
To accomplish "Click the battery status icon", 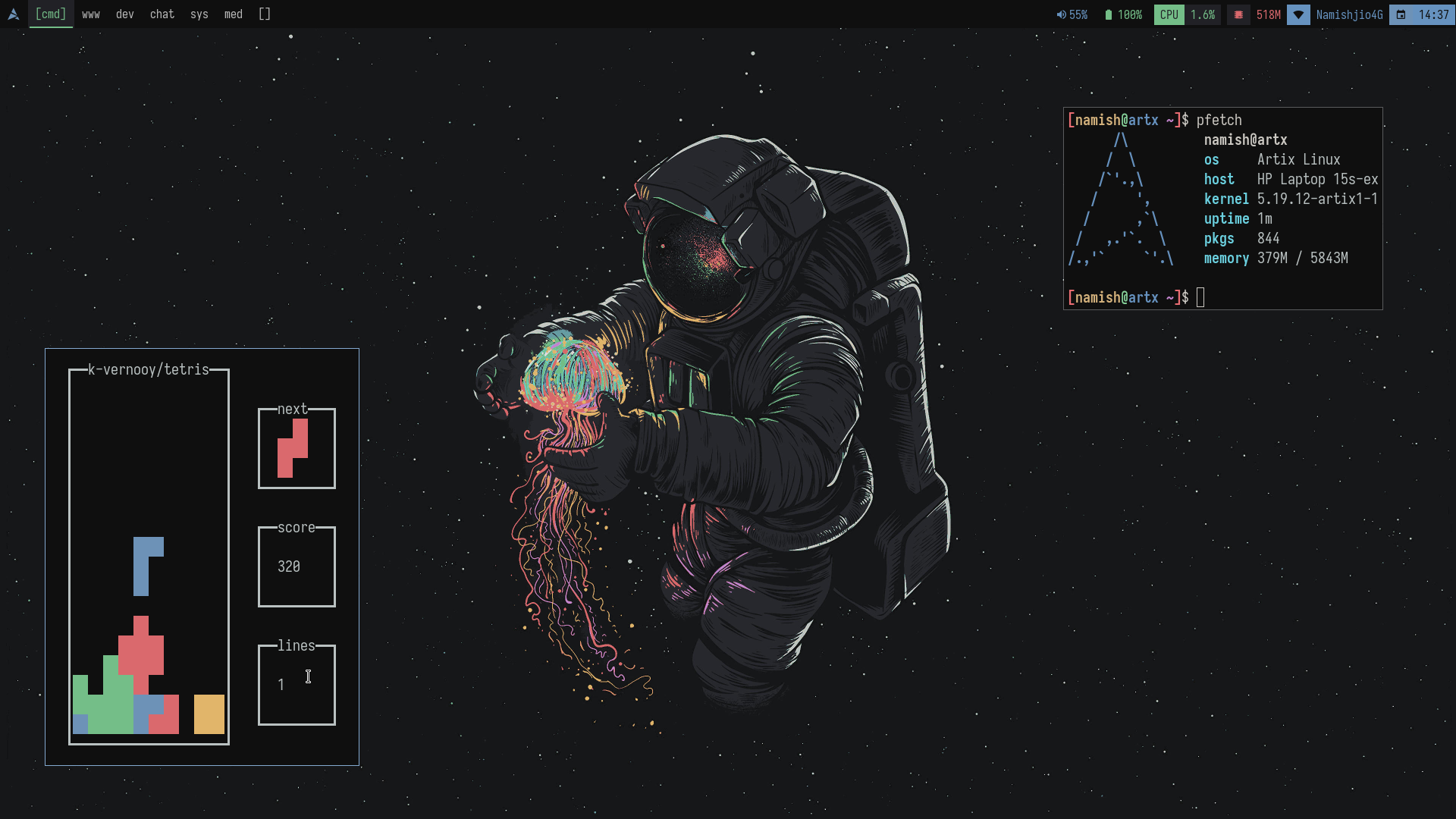I will [1108, 15].
